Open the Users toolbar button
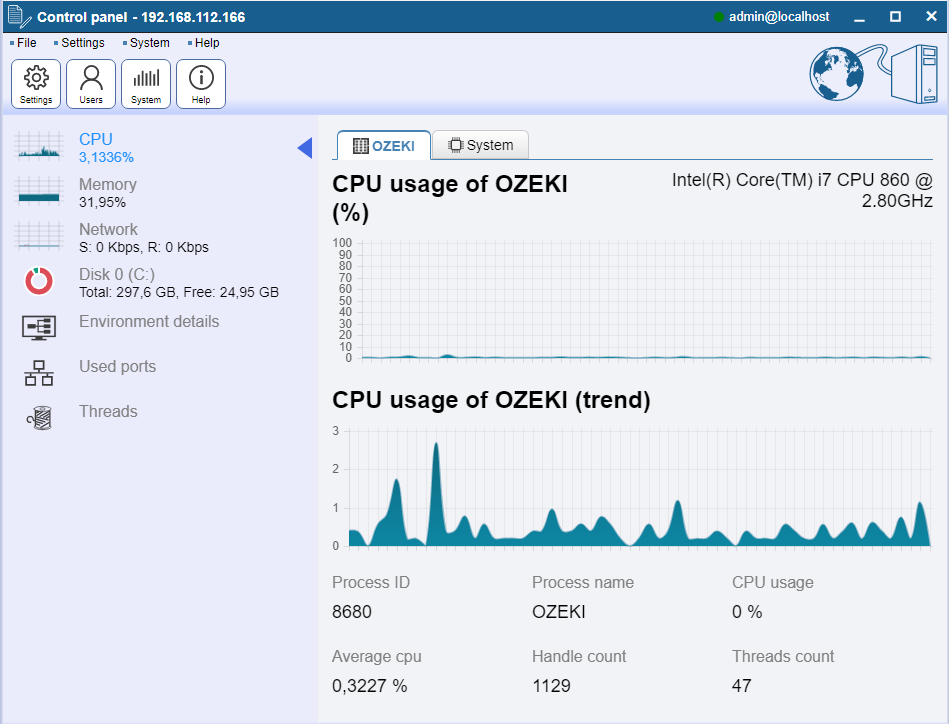 pyautogui.click(x=91, y=84)
